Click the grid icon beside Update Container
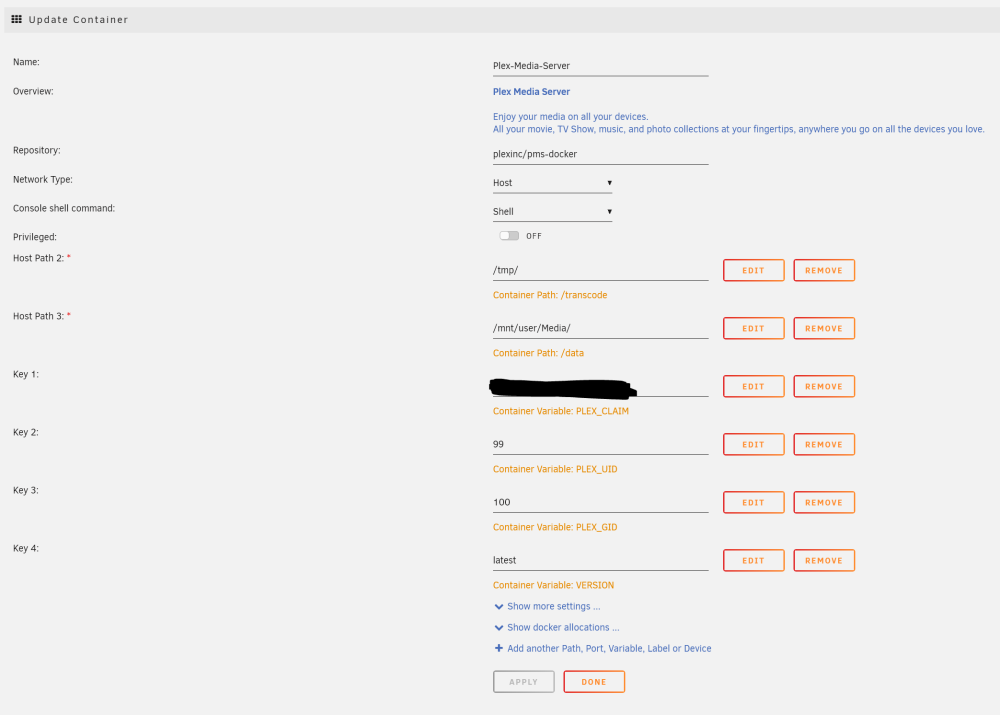 point(17,19)
